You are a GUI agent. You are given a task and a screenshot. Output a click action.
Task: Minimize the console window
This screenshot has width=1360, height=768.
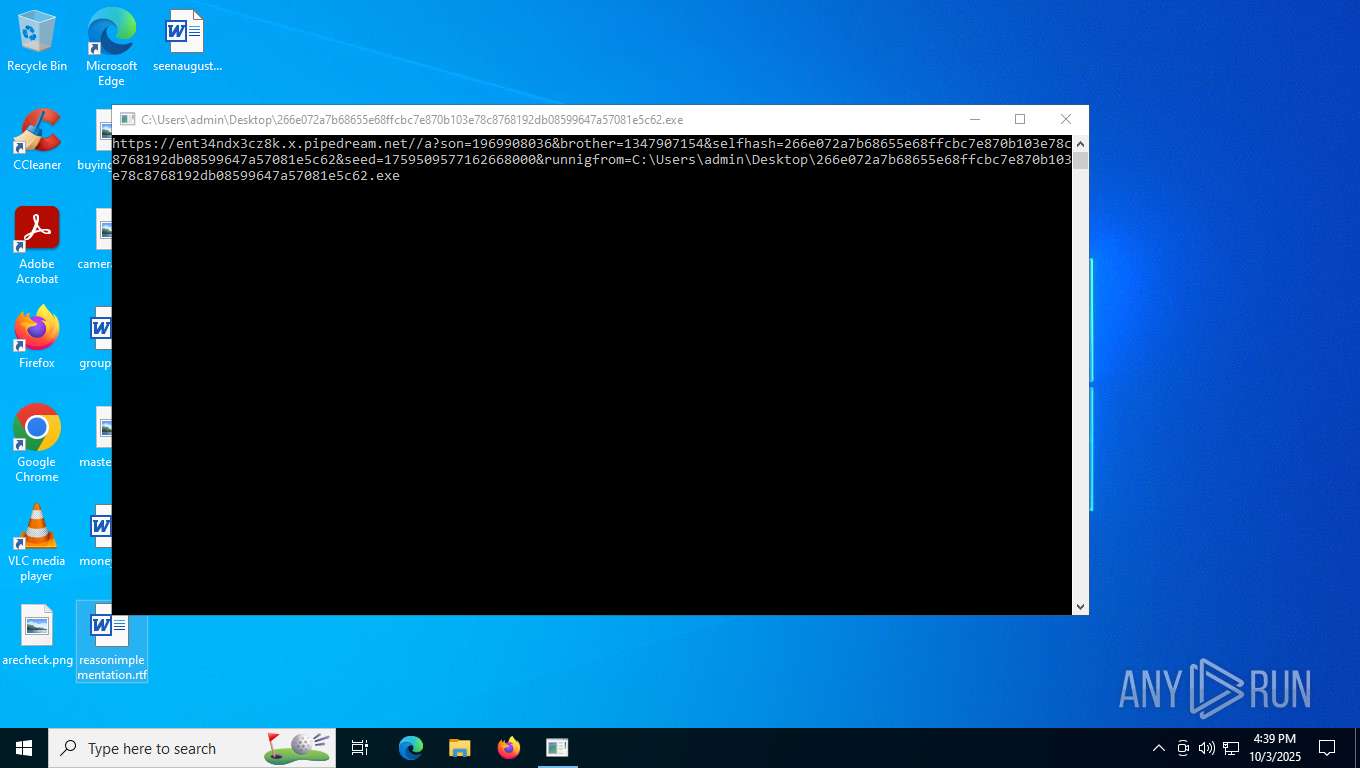pyautogui.click(x=974, y=119)
